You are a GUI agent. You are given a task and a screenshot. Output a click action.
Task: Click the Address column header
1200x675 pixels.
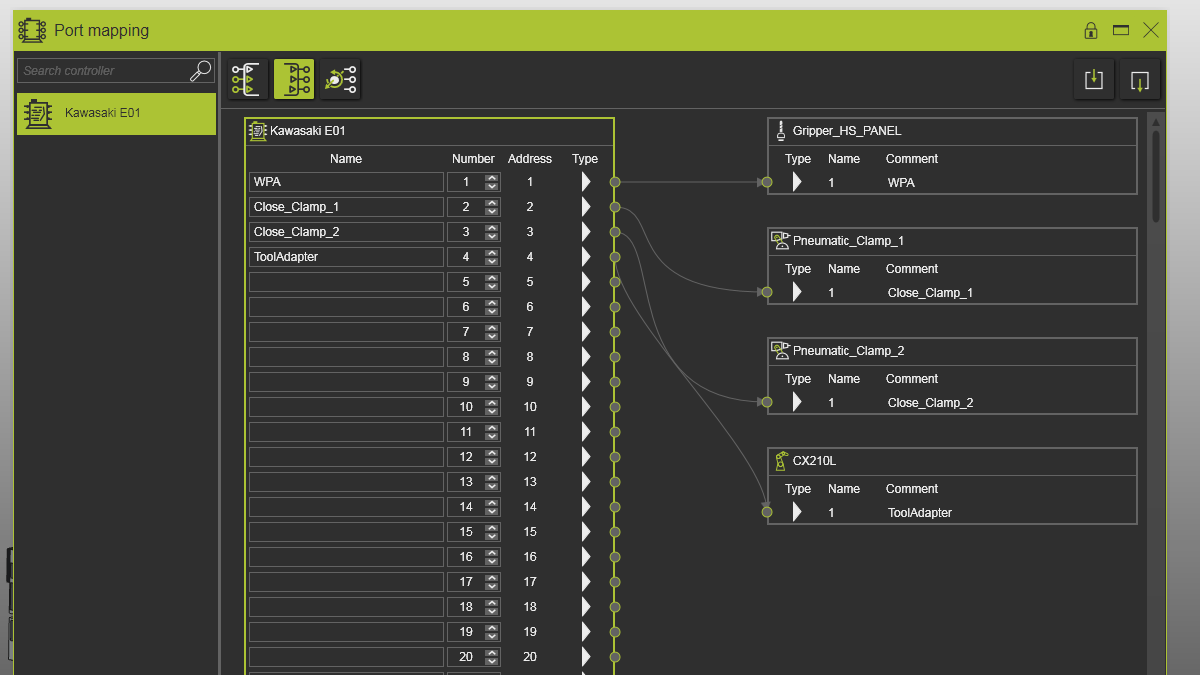click(x=530, y=159)
